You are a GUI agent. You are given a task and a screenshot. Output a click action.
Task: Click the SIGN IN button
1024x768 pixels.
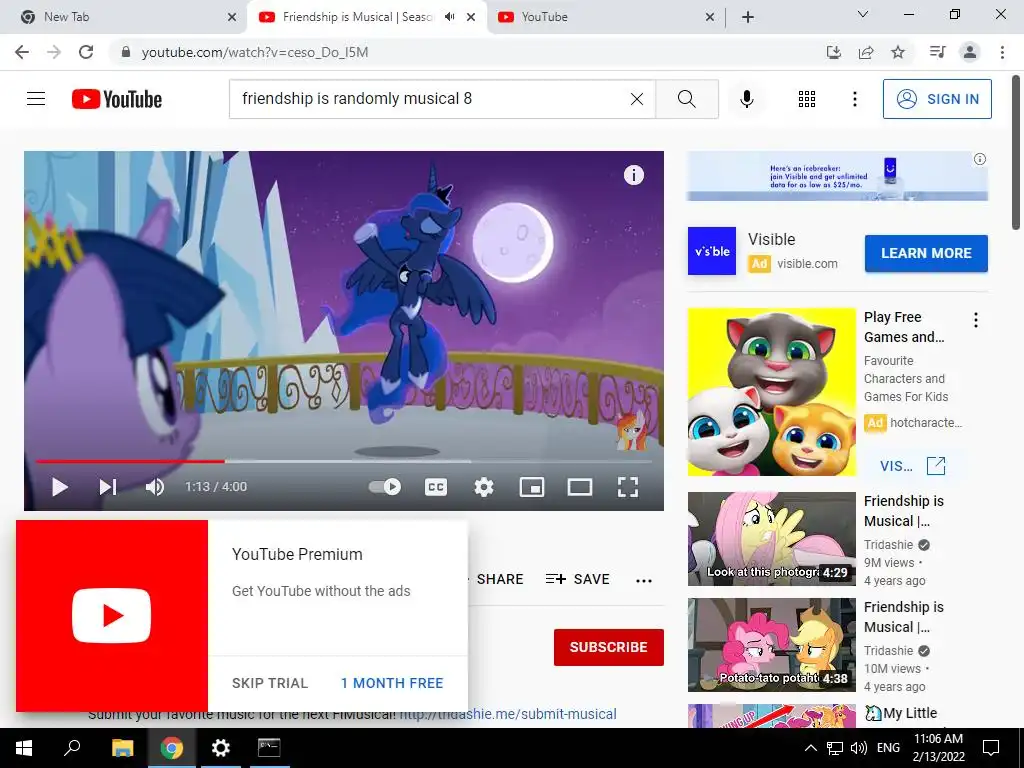tap(937, 99)
